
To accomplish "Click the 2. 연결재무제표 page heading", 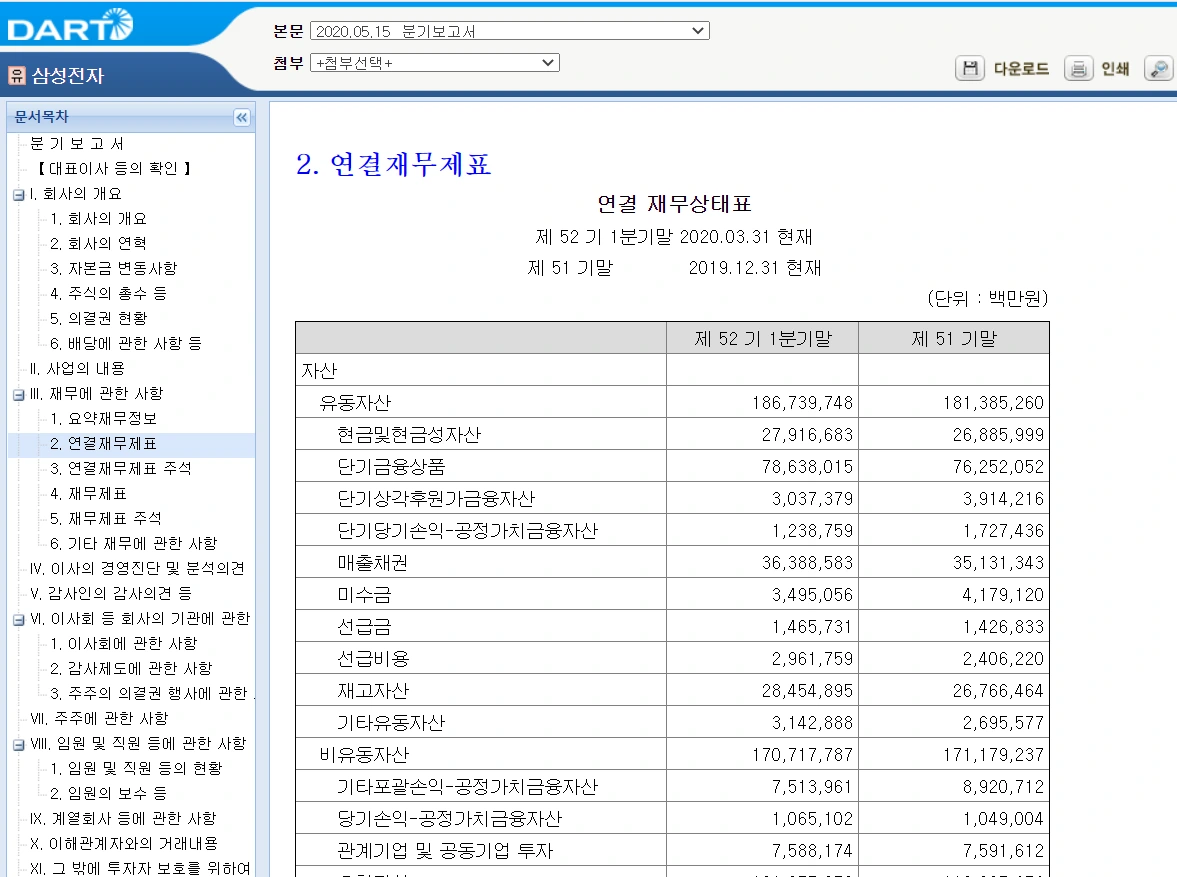I will [x=393, y=164].
